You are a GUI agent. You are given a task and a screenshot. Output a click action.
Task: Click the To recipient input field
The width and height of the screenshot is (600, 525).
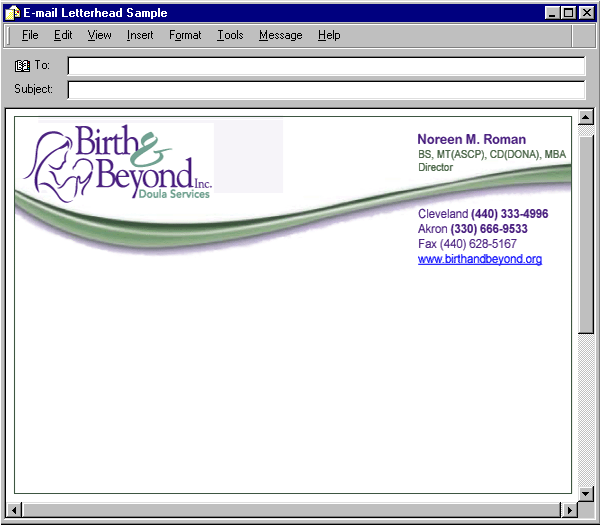click(x=326, y=66)
